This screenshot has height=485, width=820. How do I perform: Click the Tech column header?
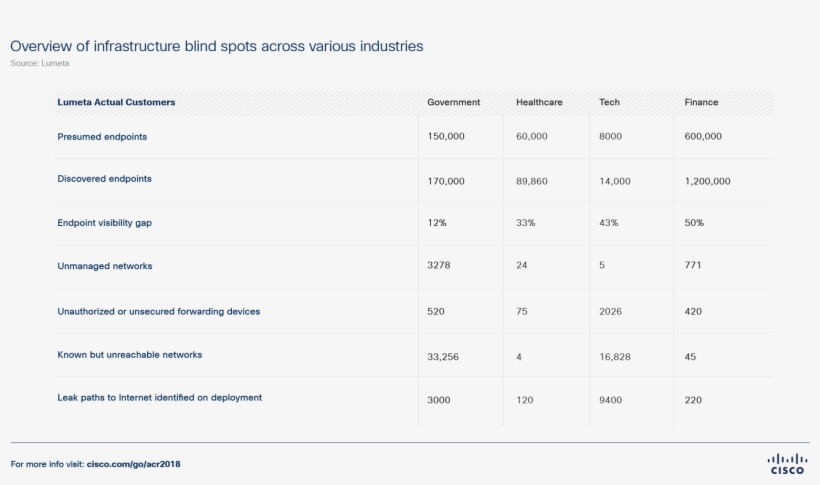[x=609, y=102]
